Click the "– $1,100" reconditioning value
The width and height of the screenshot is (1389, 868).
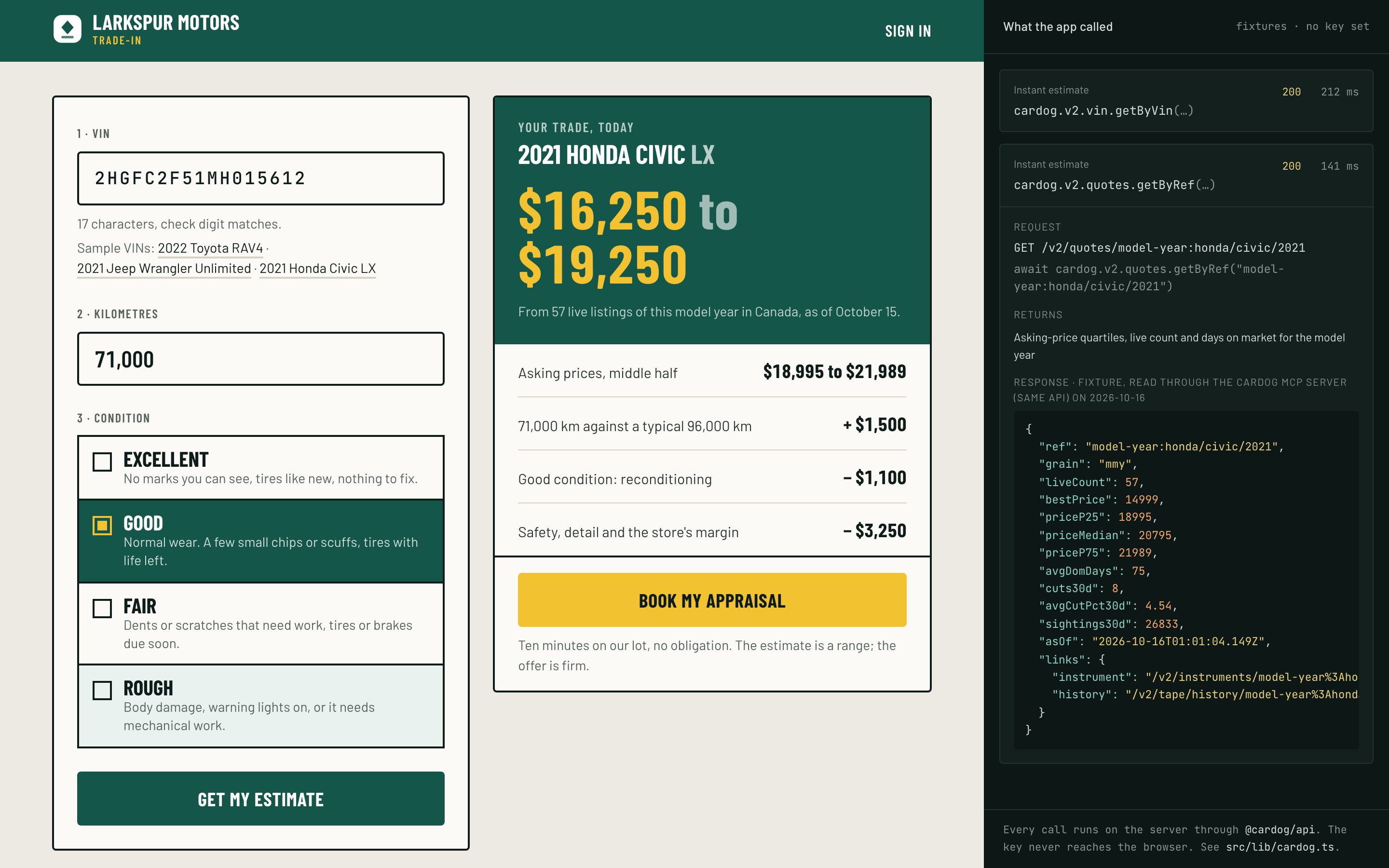click(874, 477)
